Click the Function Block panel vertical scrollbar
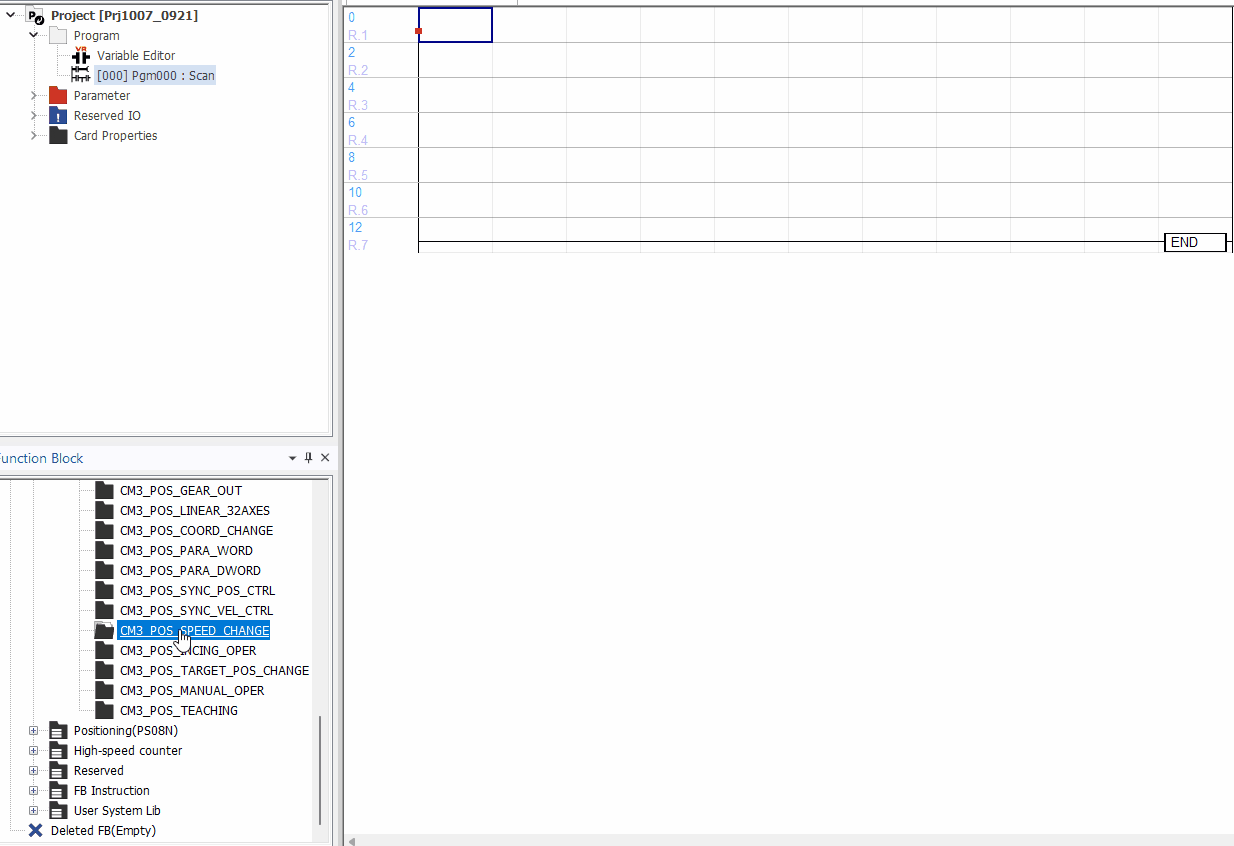Viewport: 1234px width, 846px height. [320, 768]
